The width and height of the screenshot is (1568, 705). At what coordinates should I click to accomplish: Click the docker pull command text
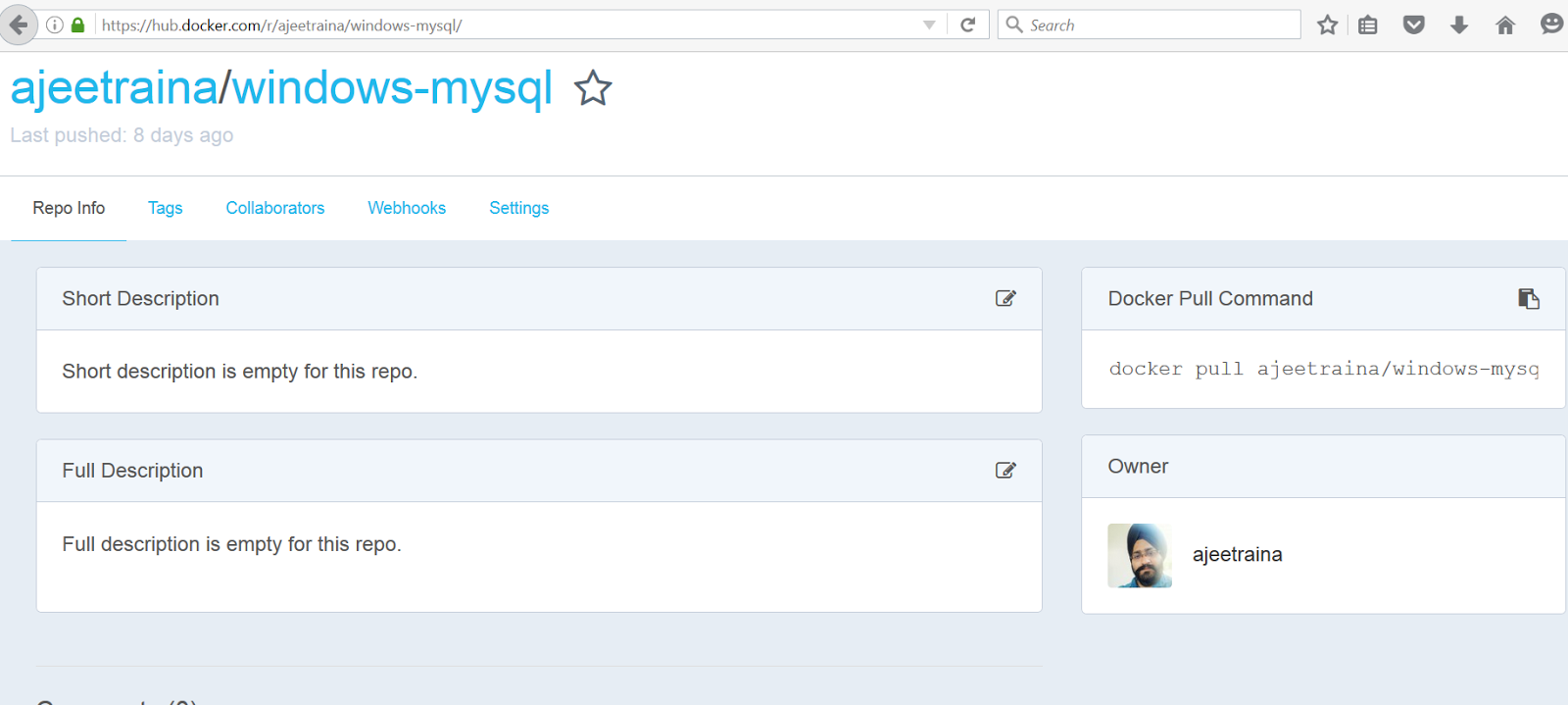[x=1323, y=369]
